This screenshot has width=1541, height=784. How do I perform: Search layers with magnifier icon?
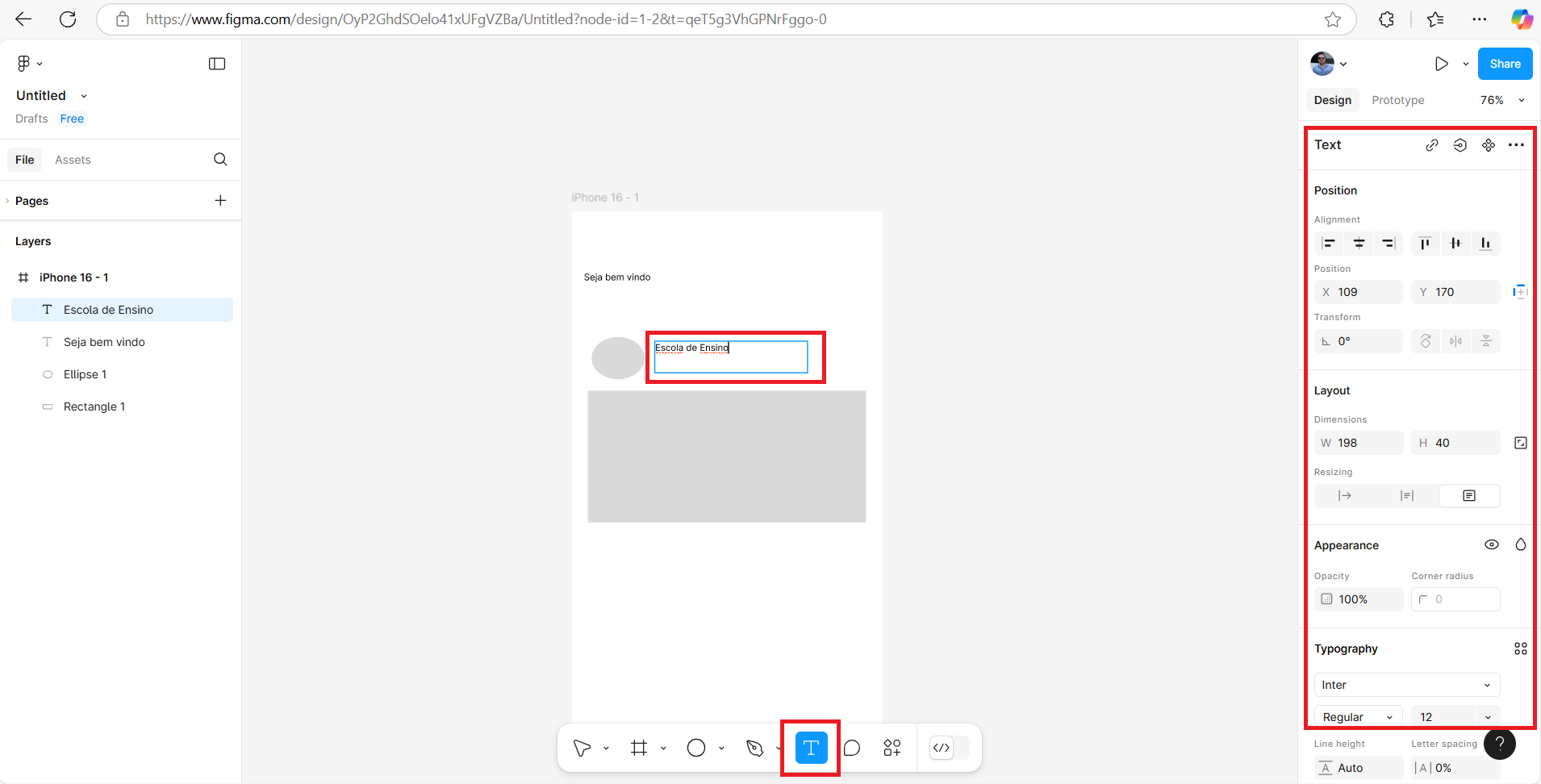click(220, 160)
